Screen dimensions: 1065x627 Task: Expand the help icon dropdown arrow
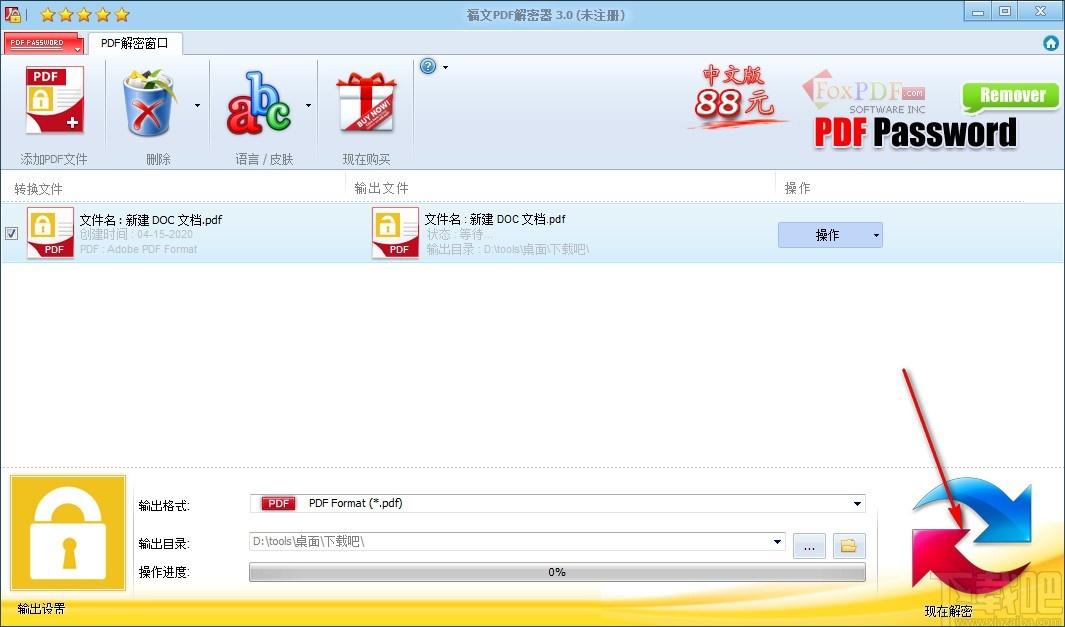446,67
